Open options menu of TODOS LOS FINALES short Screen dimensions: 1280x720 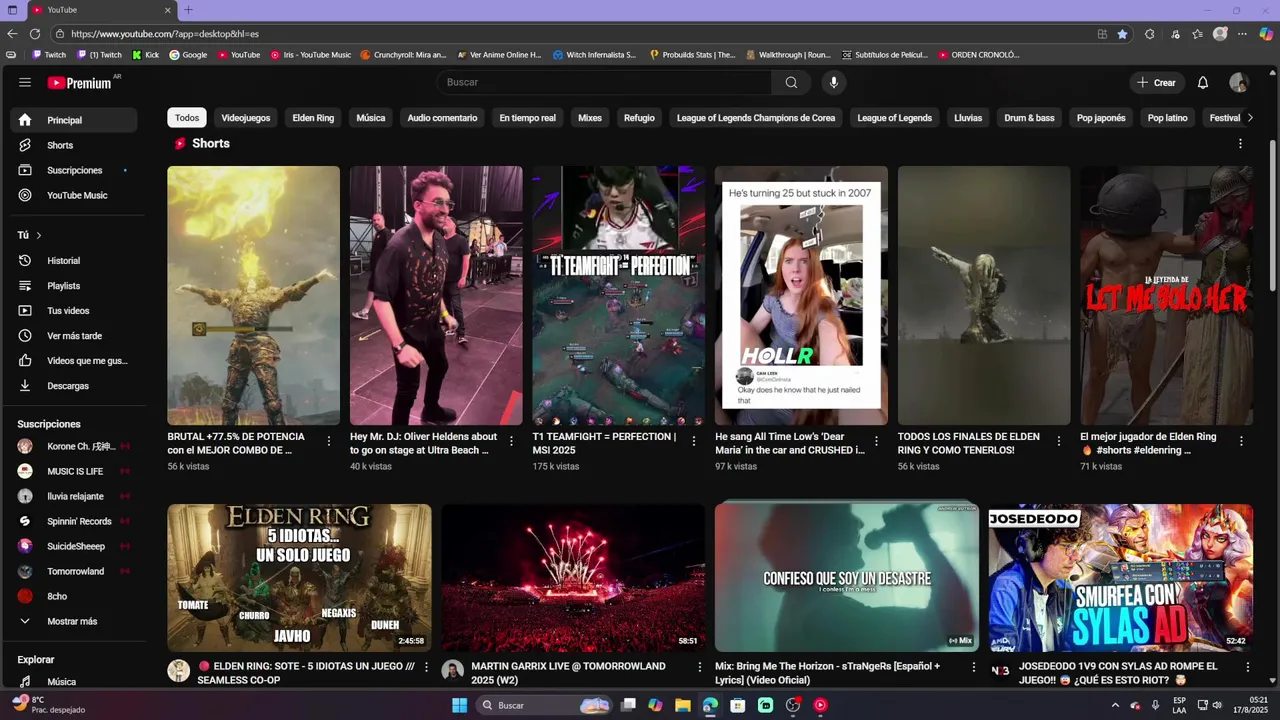point(1059,440)
